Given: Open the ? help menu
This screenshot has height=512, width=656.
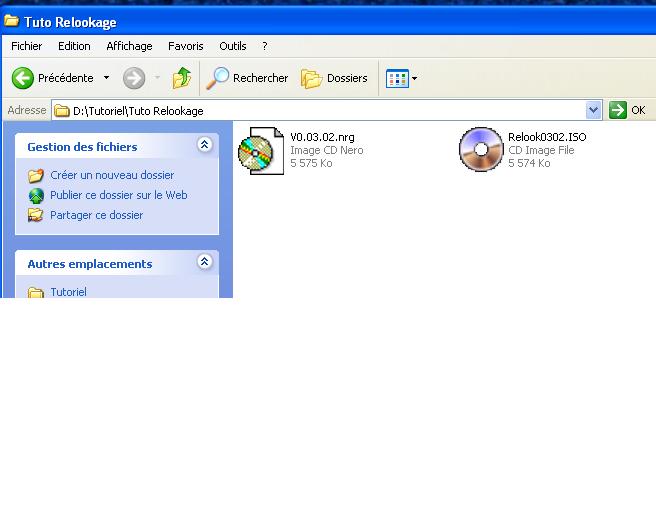Looking at the screenshot, I should (x=265, y=46).
